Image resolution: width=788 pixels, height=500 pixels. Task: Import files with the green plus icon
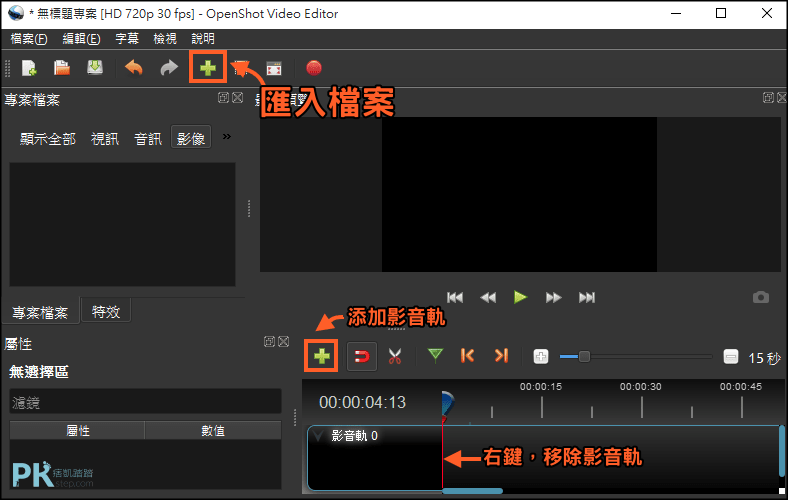pos(208,67)
